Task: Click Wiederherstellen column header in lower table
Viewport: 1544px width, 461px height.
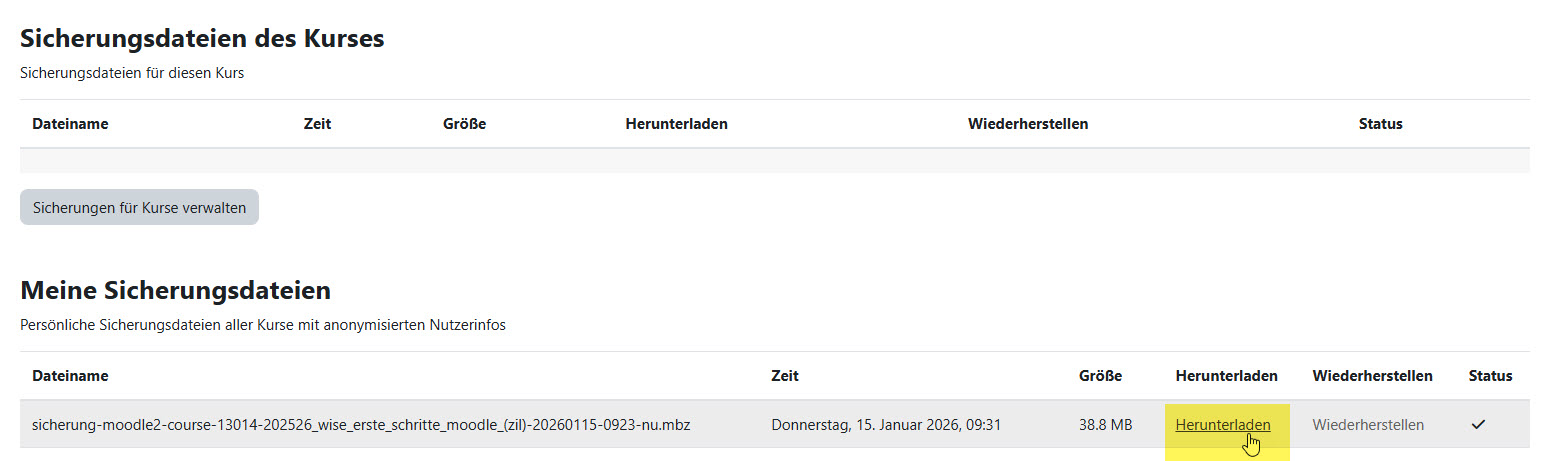Action: pyautogui.click(x=1372, y=376)
